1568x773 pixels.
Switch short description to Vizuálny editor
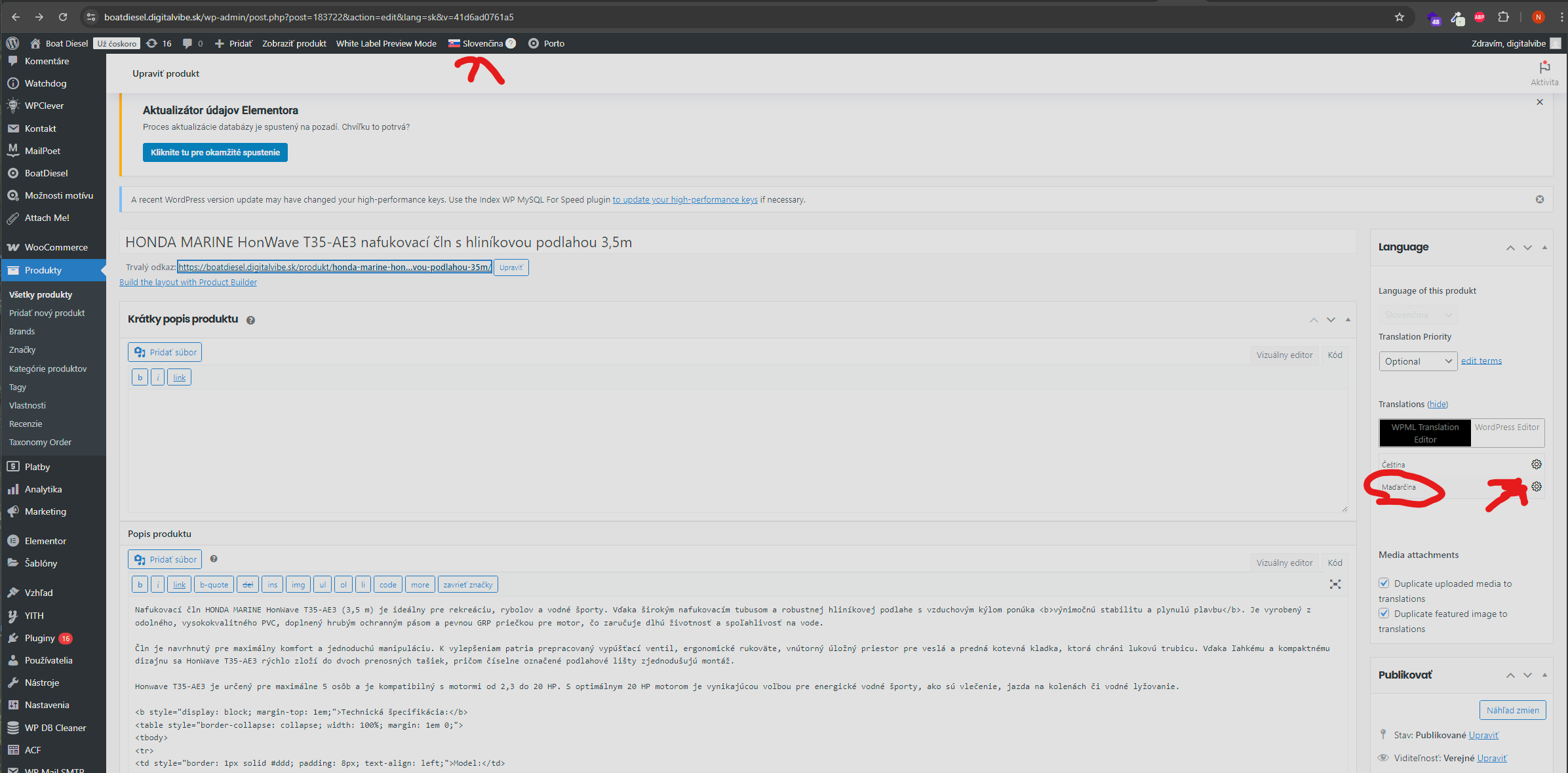1284,355
